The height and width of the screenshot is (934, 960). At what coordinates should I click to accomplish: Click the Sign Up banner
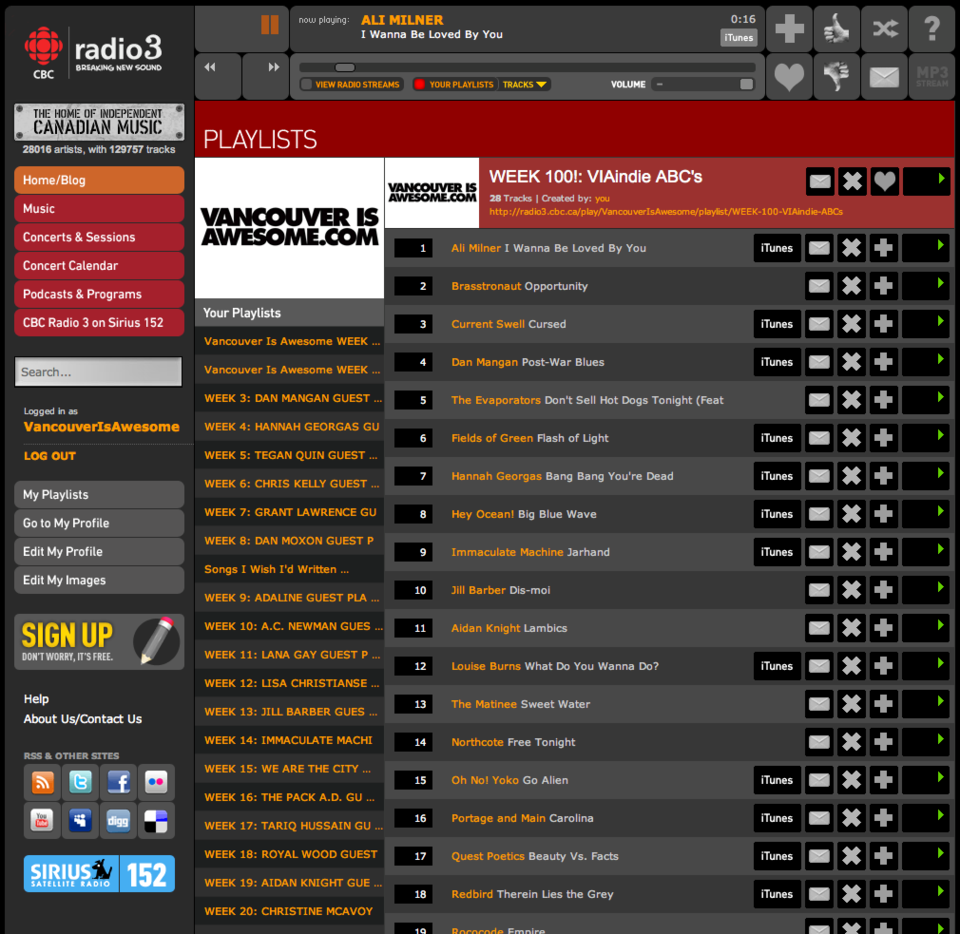point(99,642)
